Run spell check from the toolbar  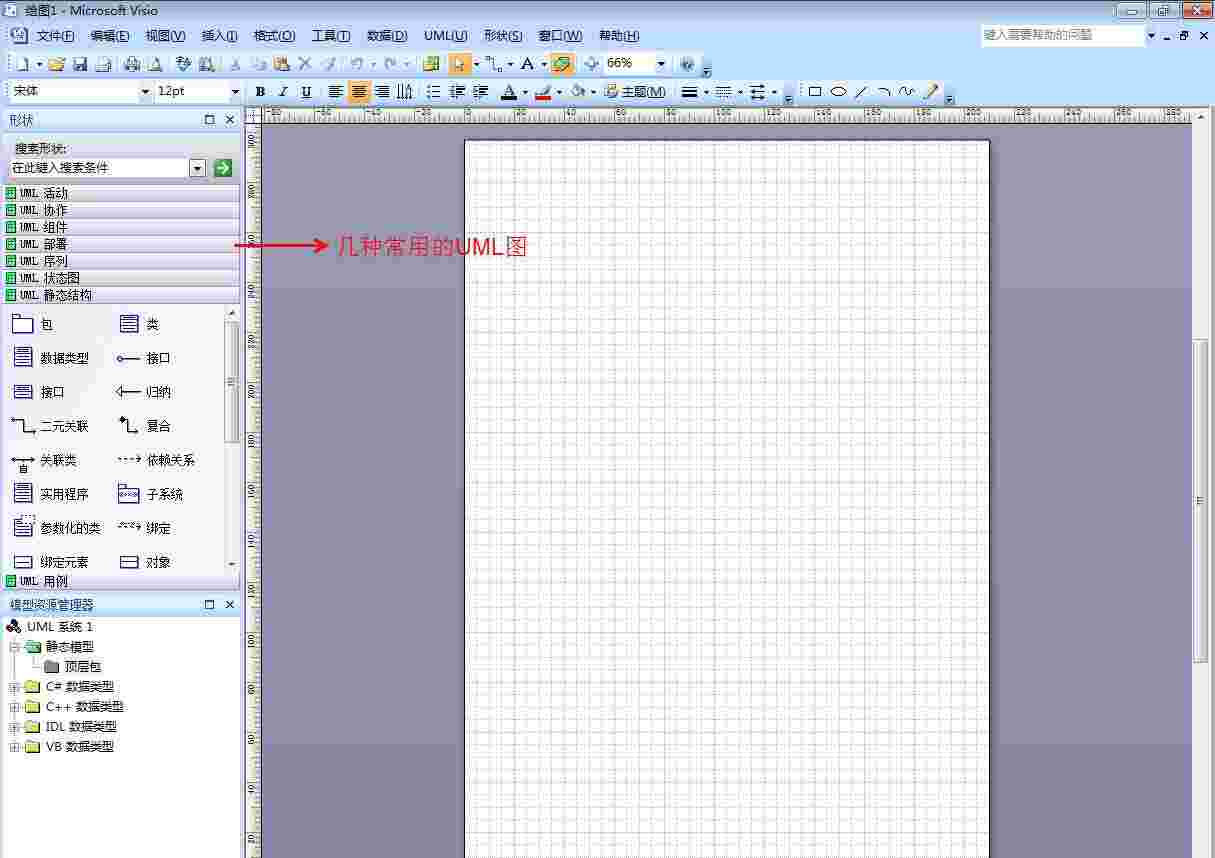click(x=183, y=63)
